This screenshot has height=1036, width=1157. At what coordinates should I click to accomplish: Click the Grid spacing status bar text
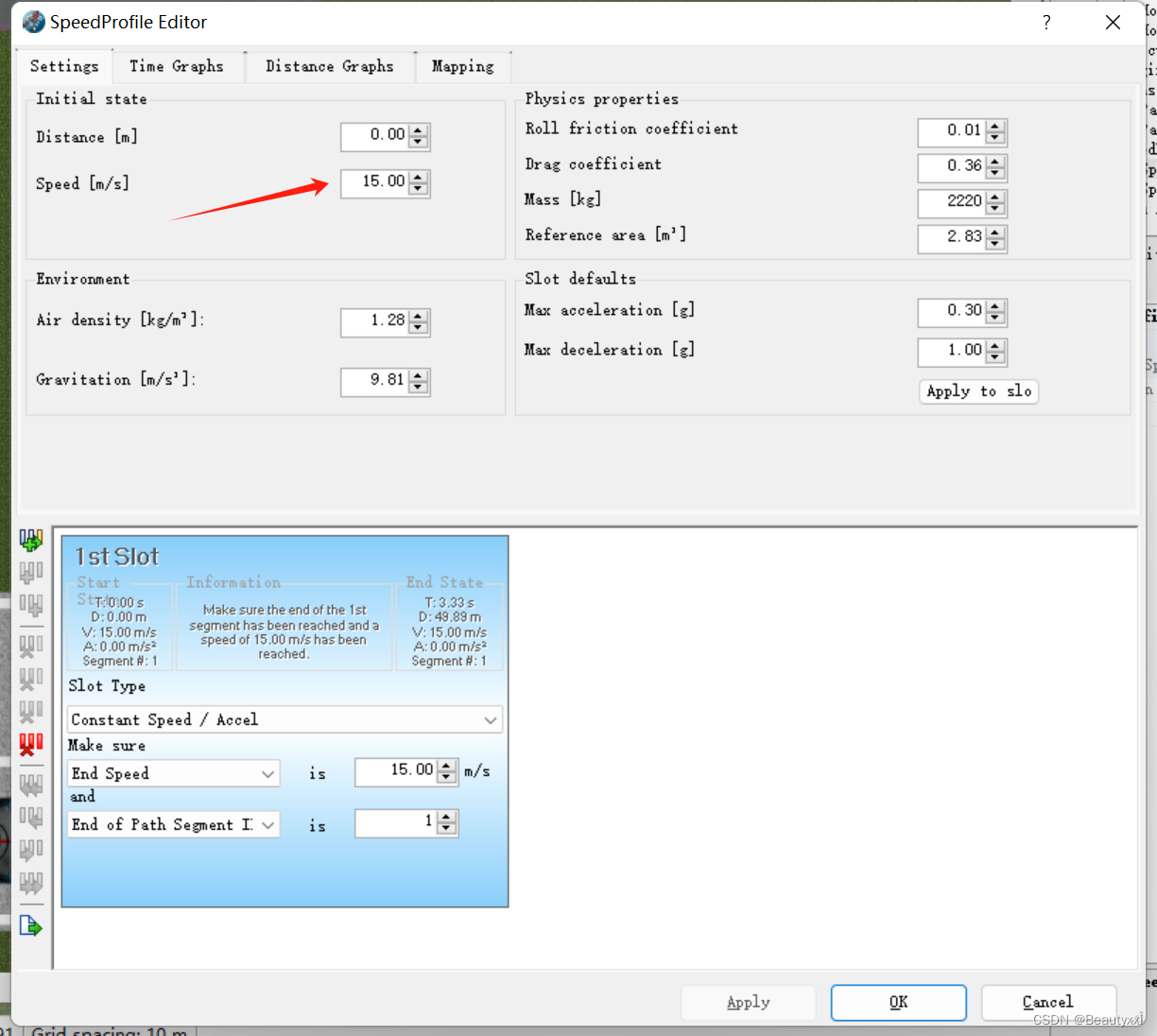click(x=110, y=1030)
